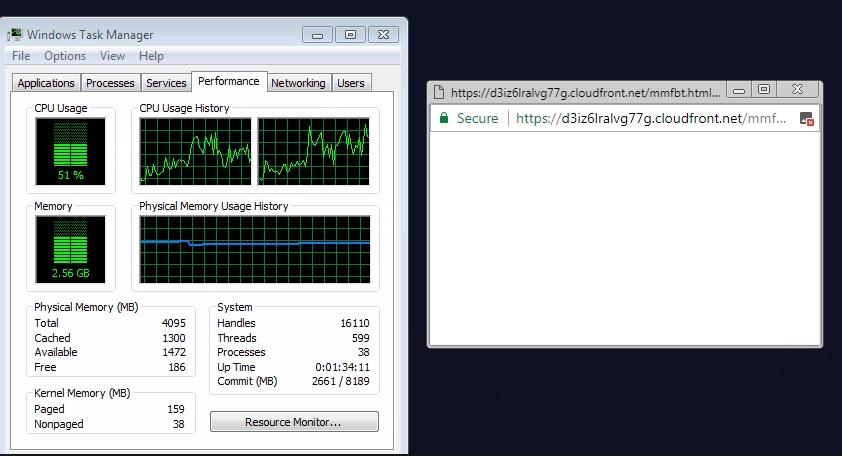Close the cloudfront browser popup window
This screenshot has height=456, width=842.
pos(798,90)
